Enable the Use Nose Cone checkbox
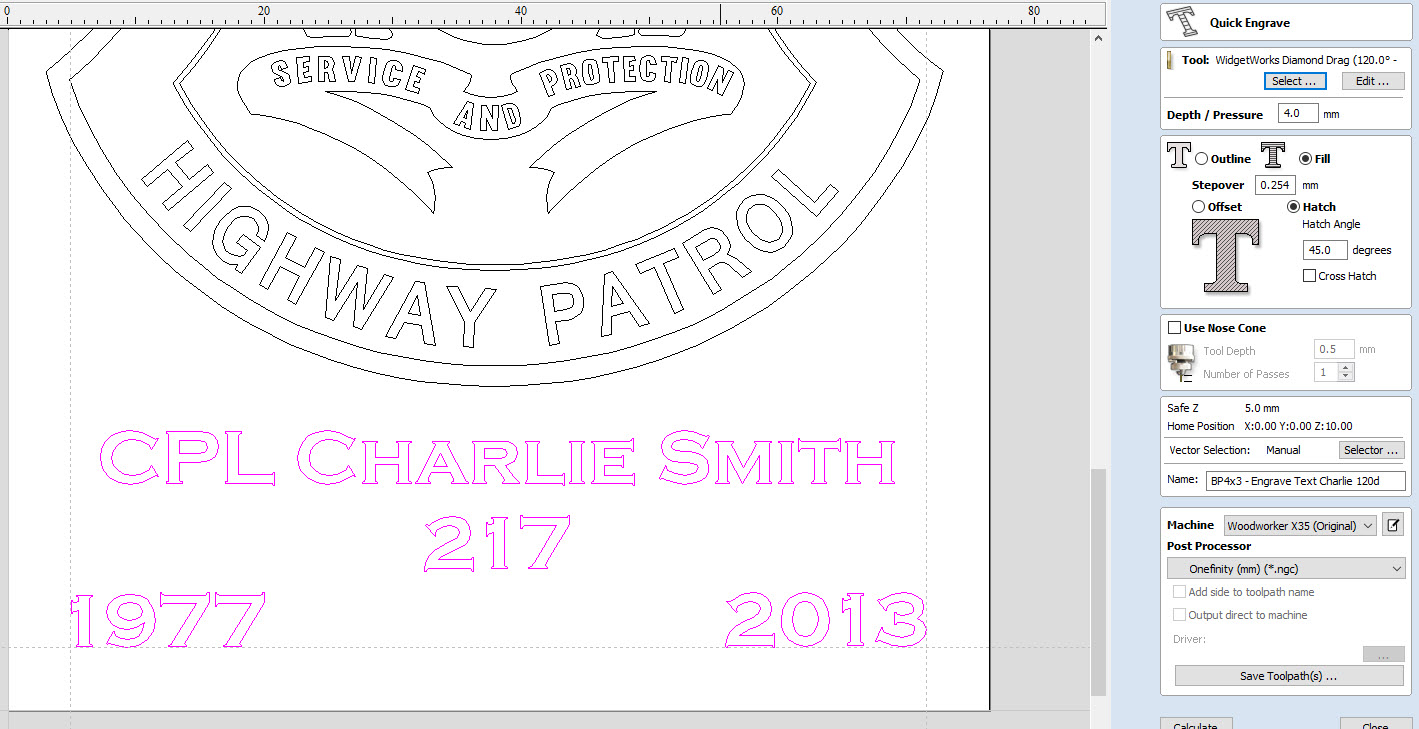This screenshot has height=729, width=1419. (x=1174, y=328)
